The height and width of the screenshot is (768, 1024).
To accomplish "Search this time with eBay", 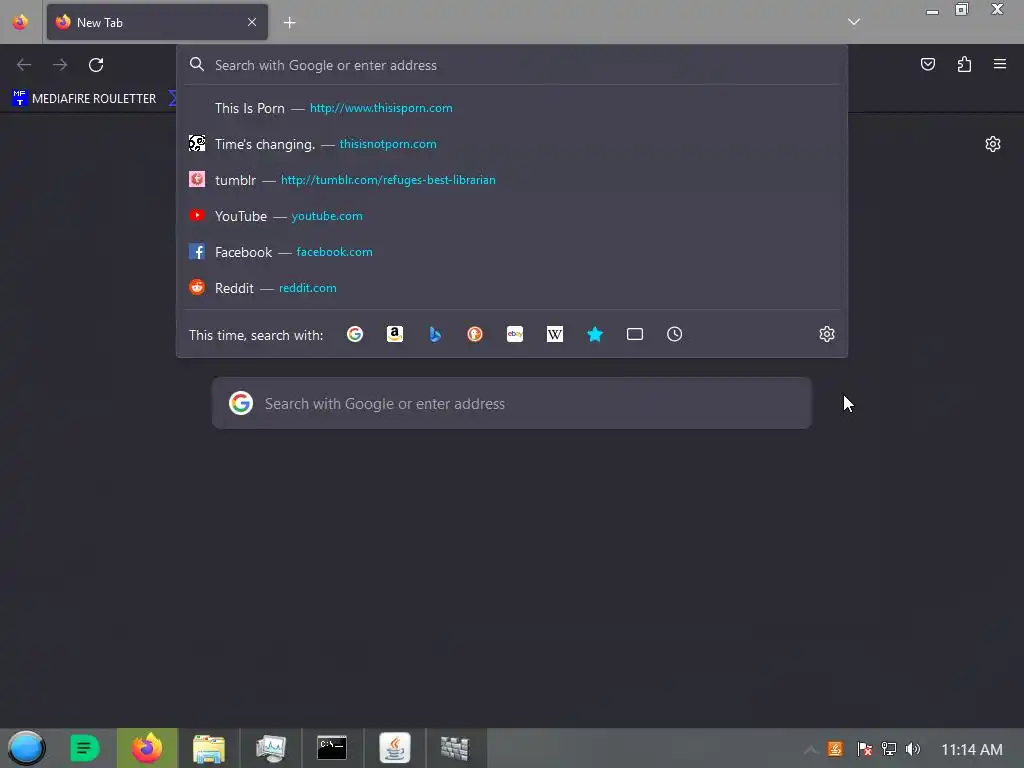I will [515, 334].
